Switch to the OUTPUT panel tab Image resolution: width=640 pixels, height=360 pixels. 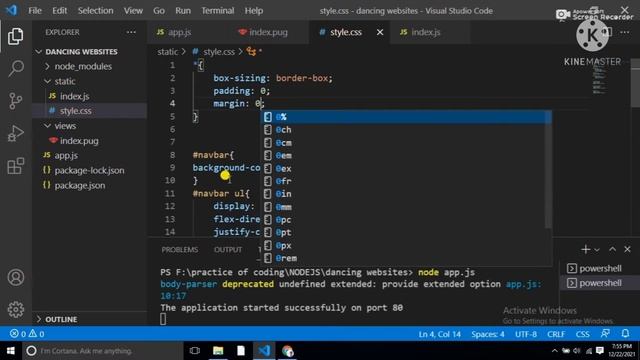click(228, 250)
